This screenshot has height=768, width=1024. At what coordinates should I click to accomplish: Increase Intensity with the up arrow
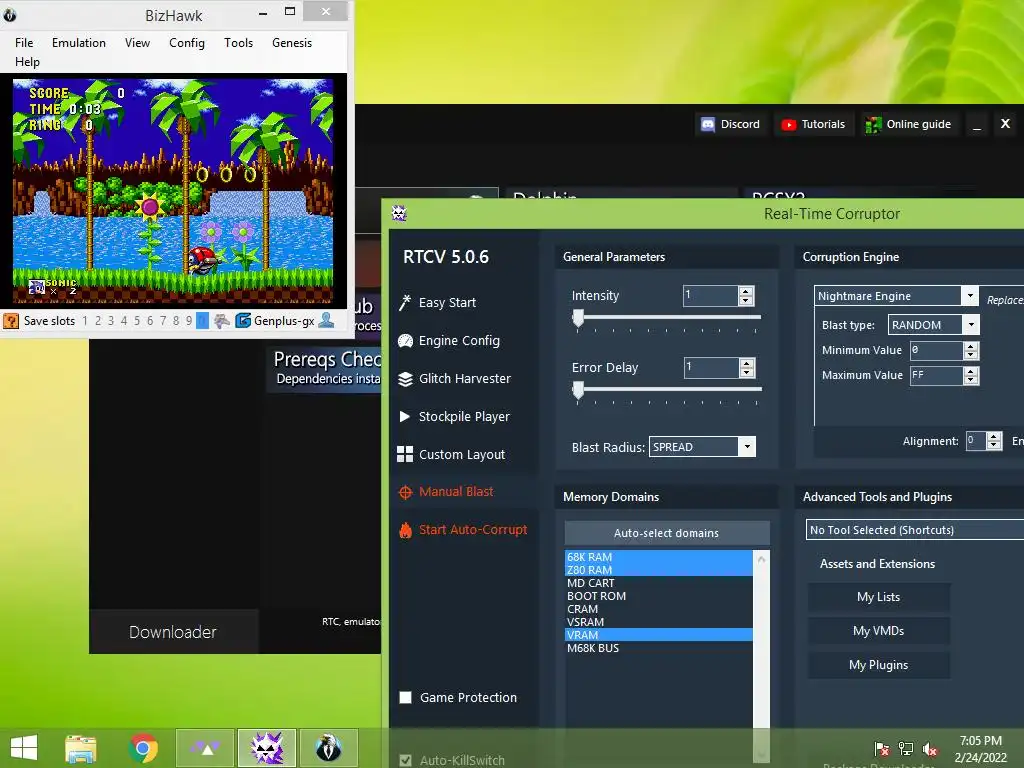pos(746,291)
